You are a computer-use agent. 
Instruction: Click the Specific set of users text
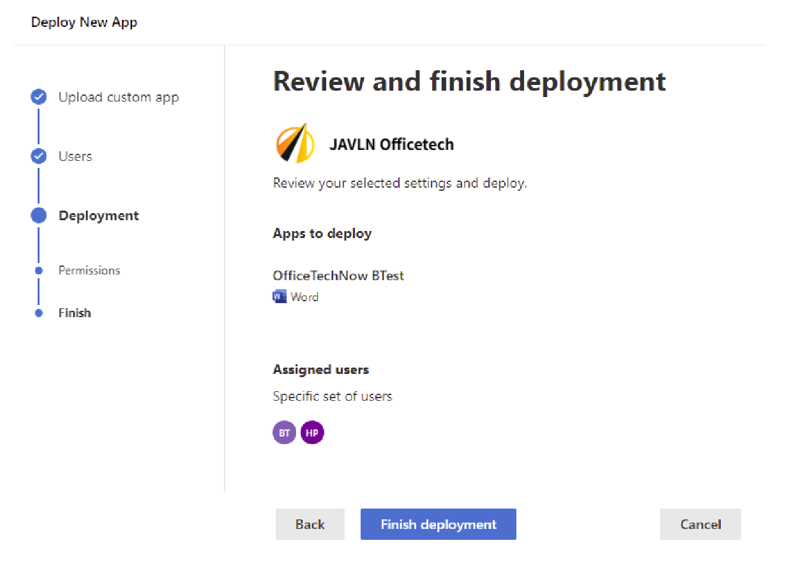point(332,396)
